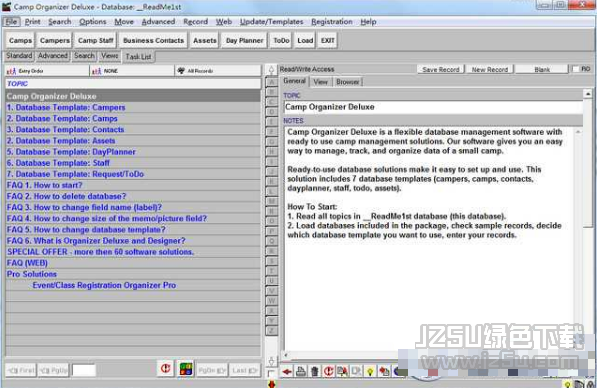
Task: Toggle the RO read-only checkbox
Action: click(576, 69)
